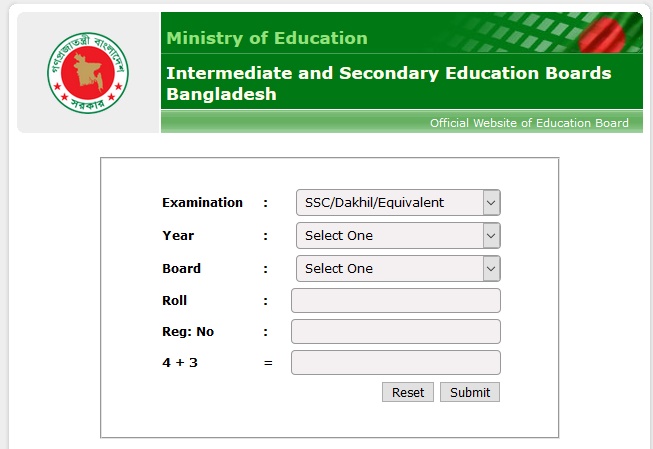The width and height of the screenshot is (653, 449).
Task: Click the Bangladesh government seal logo
Action: click(88, 73)
